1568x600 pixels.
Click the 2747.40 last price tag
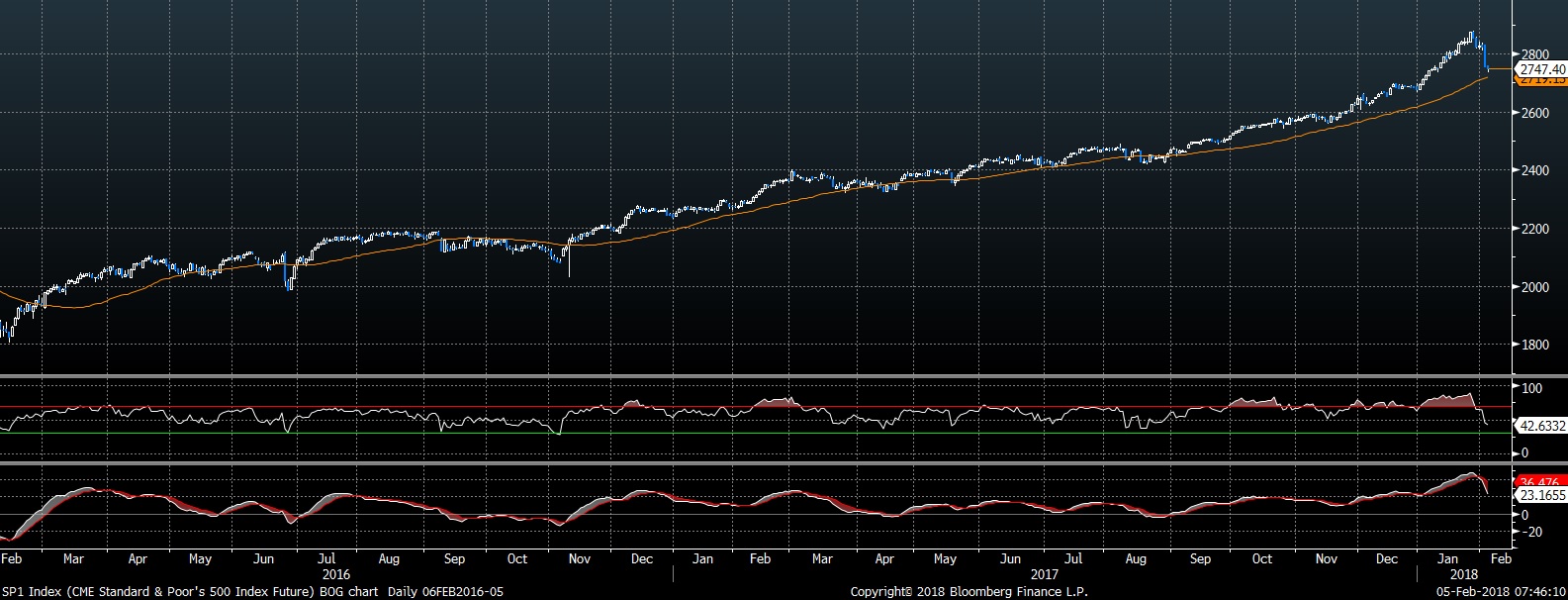coord(1541,69)
